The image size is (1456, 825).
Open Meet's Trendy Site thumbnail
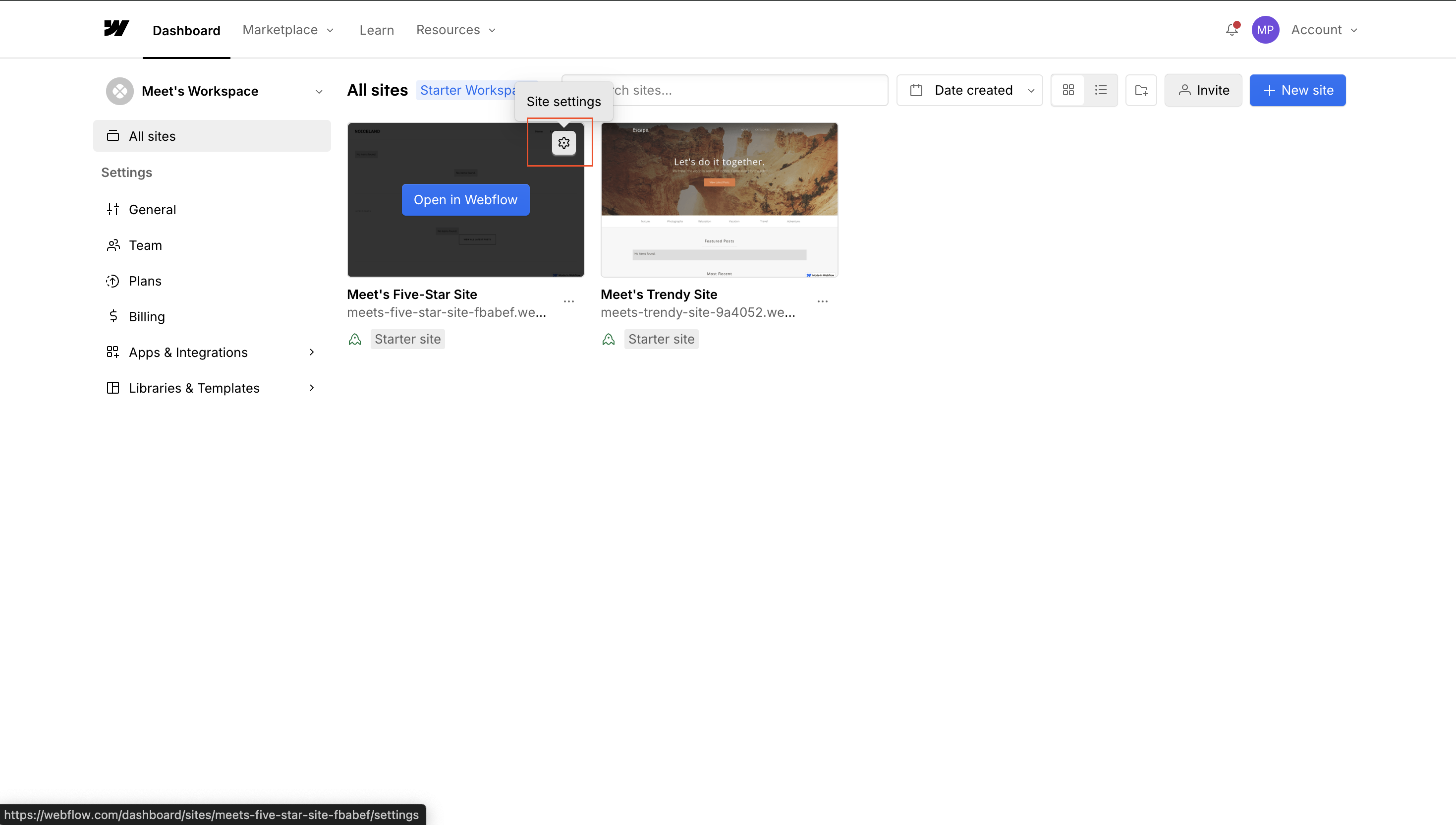tap(719, 200)
